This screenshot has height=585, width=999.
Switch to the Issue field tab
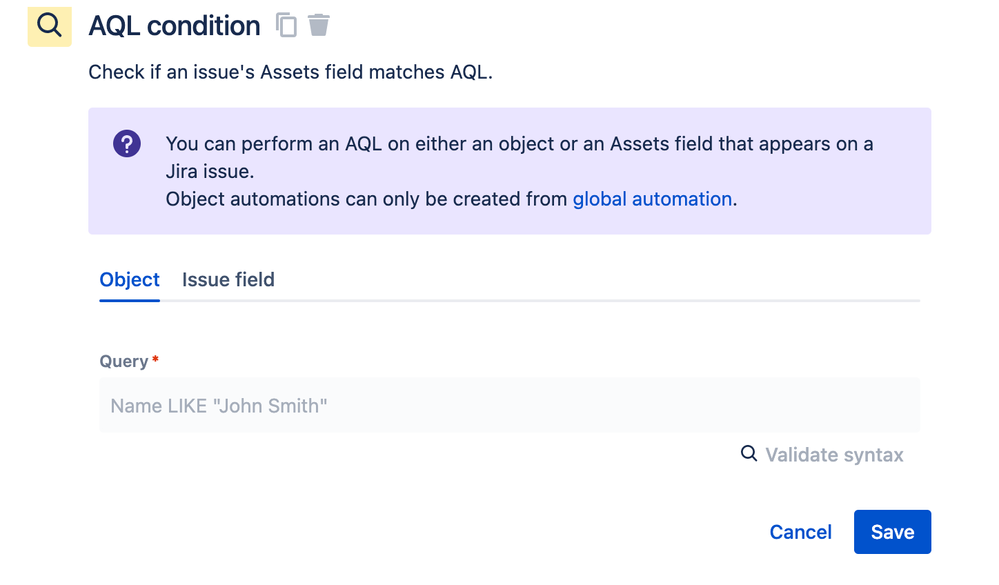tap(228, 280)
